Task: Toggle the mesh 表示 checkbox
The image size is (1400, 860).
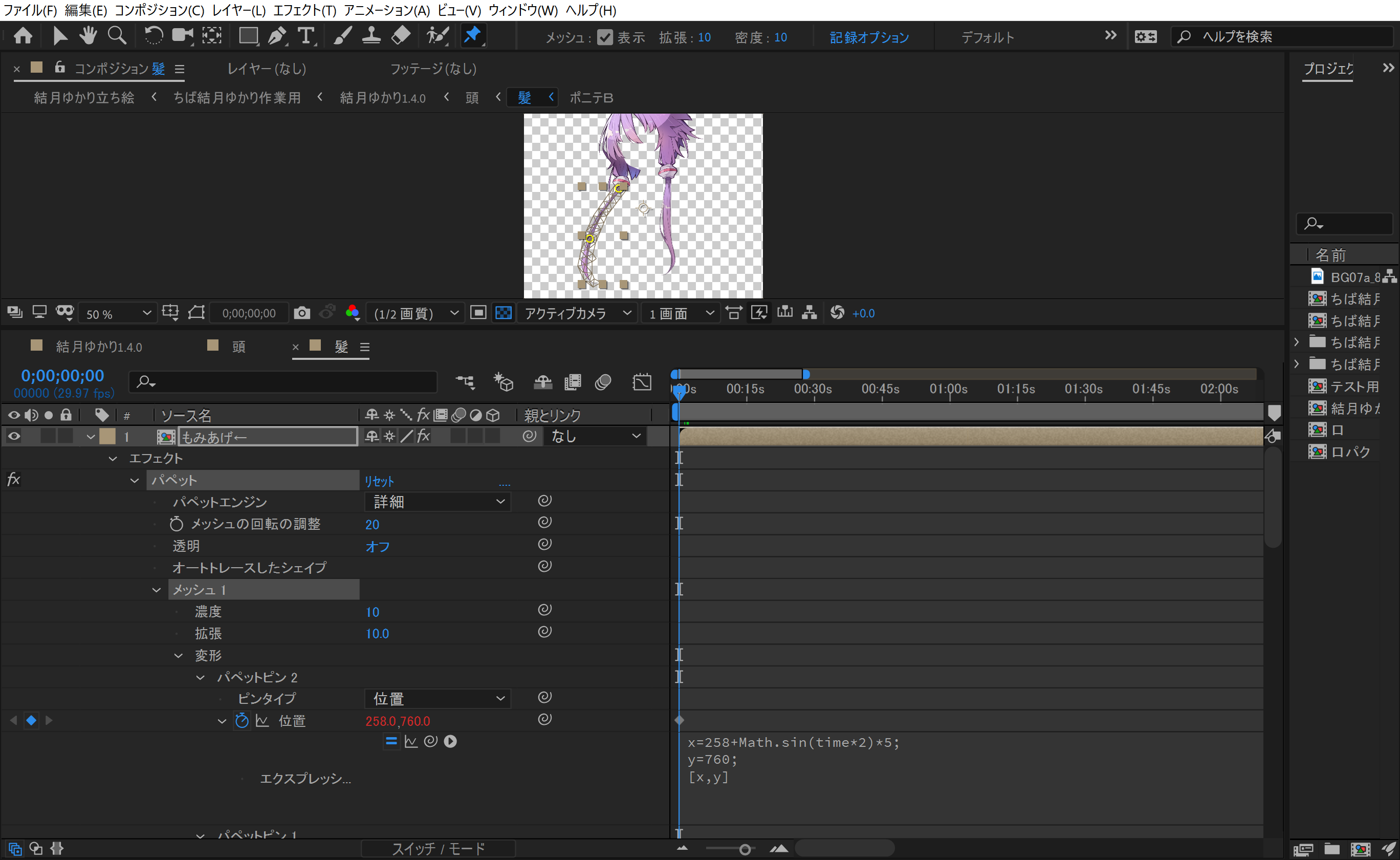Action: point(605,37)
